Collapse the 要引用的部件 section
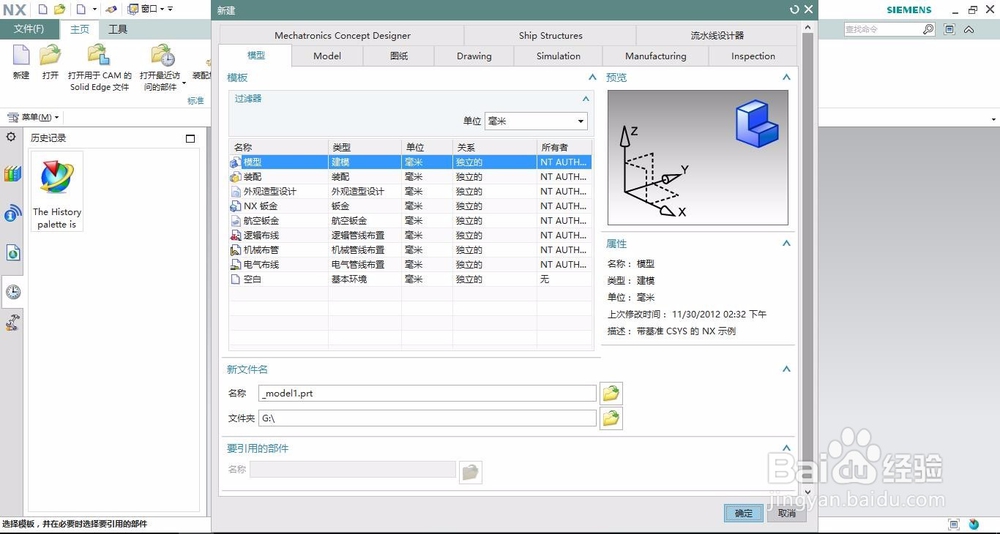Viewport: 1000px width, 534px height. (786, 448)
